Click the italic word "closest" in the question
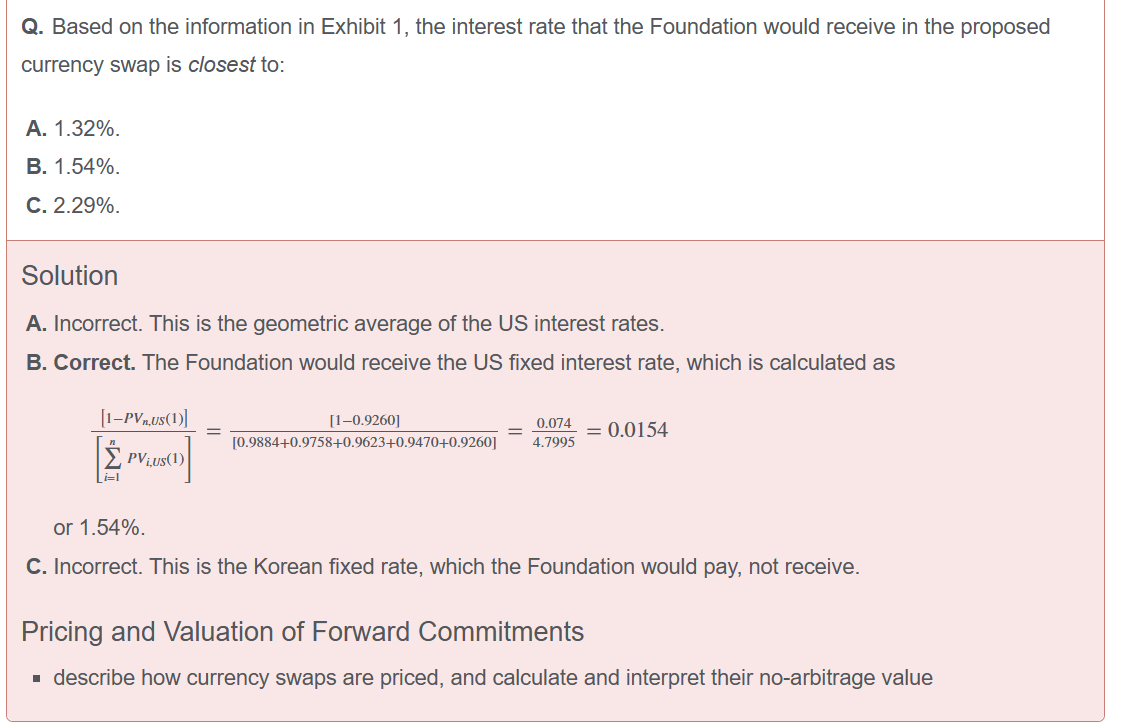The width and height of the screenshot is (1122, 728). (221, 65)
